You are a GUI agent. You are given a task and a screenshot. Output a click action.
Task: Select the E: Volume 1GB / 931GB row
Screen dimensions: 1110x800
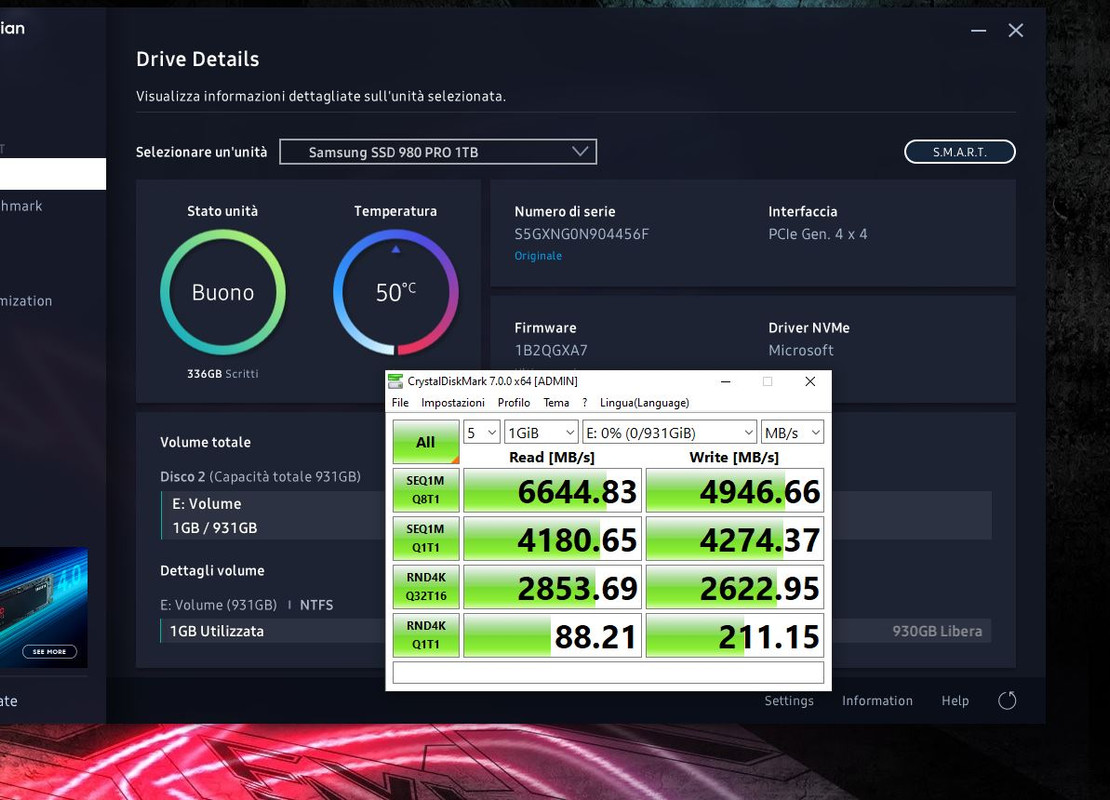tap(273, 515)
